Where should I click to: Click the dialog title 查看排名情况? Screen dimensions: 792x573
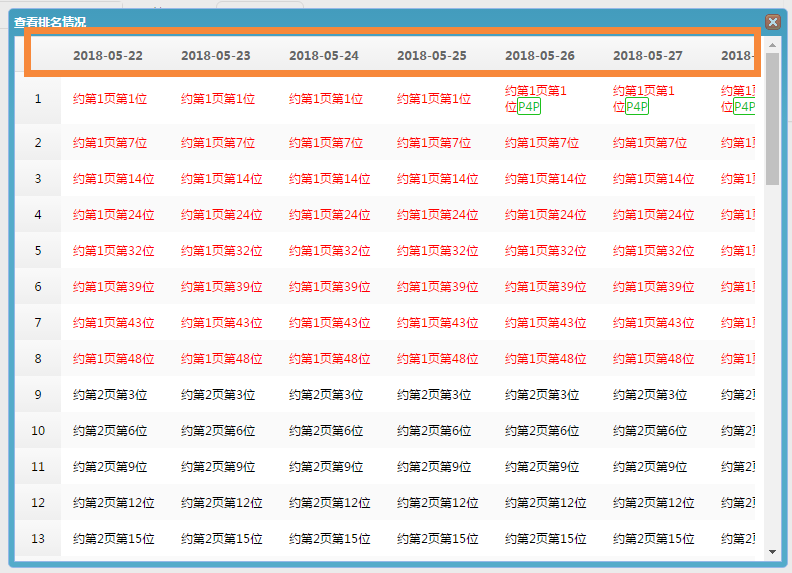point(50,22)
